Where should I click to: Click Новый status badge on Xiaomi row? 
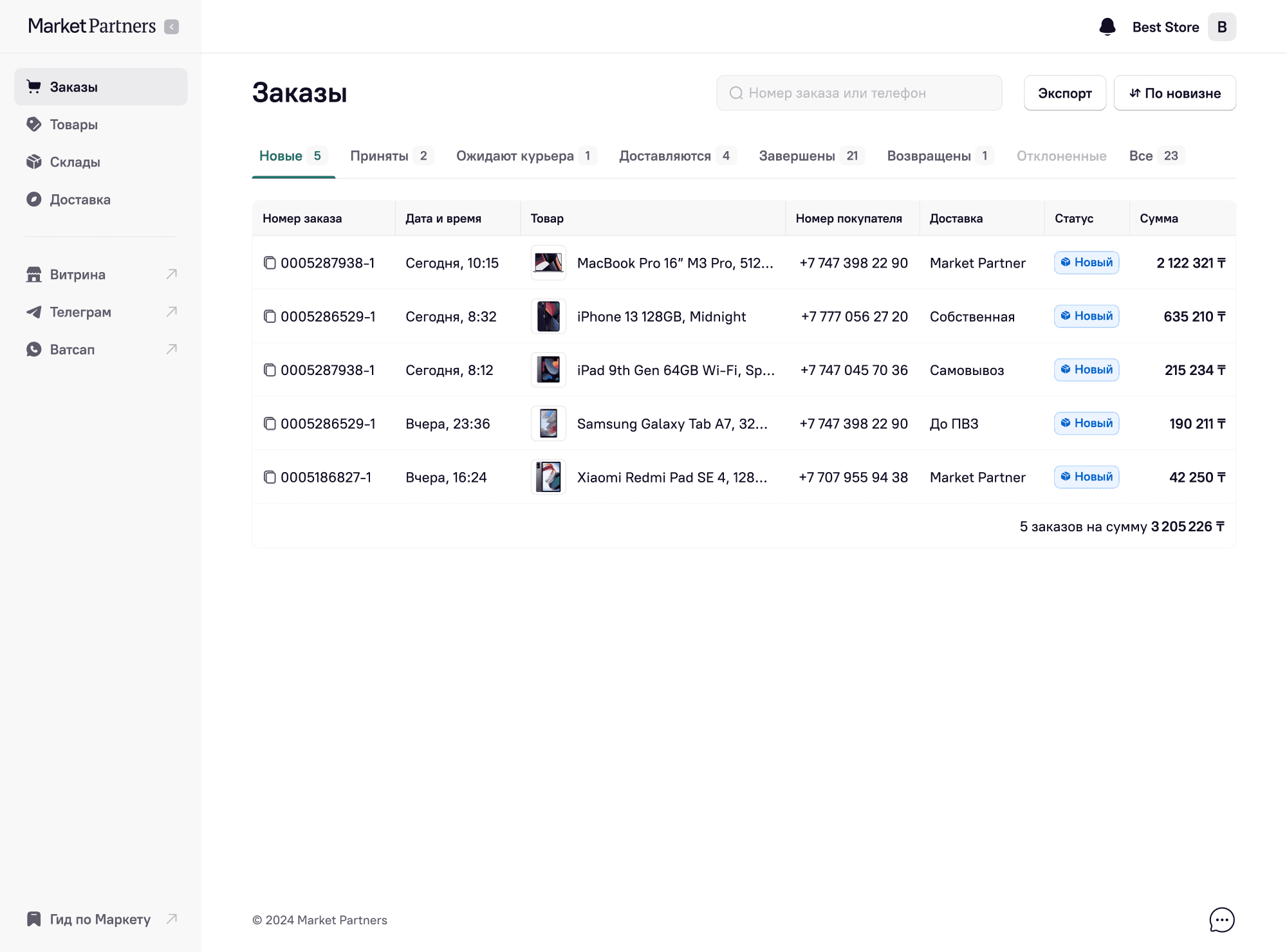[1086, 477]
